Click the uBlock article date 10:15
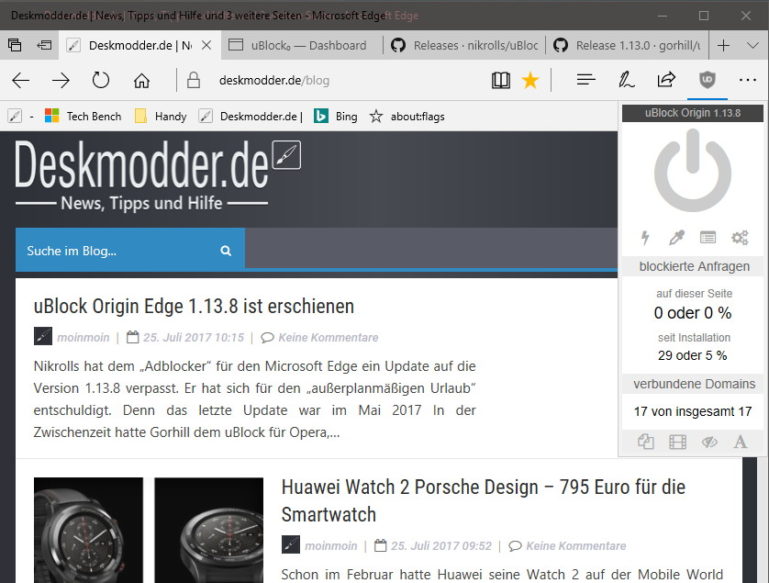This screenshot has height=583, width=769. click(193, 337)
